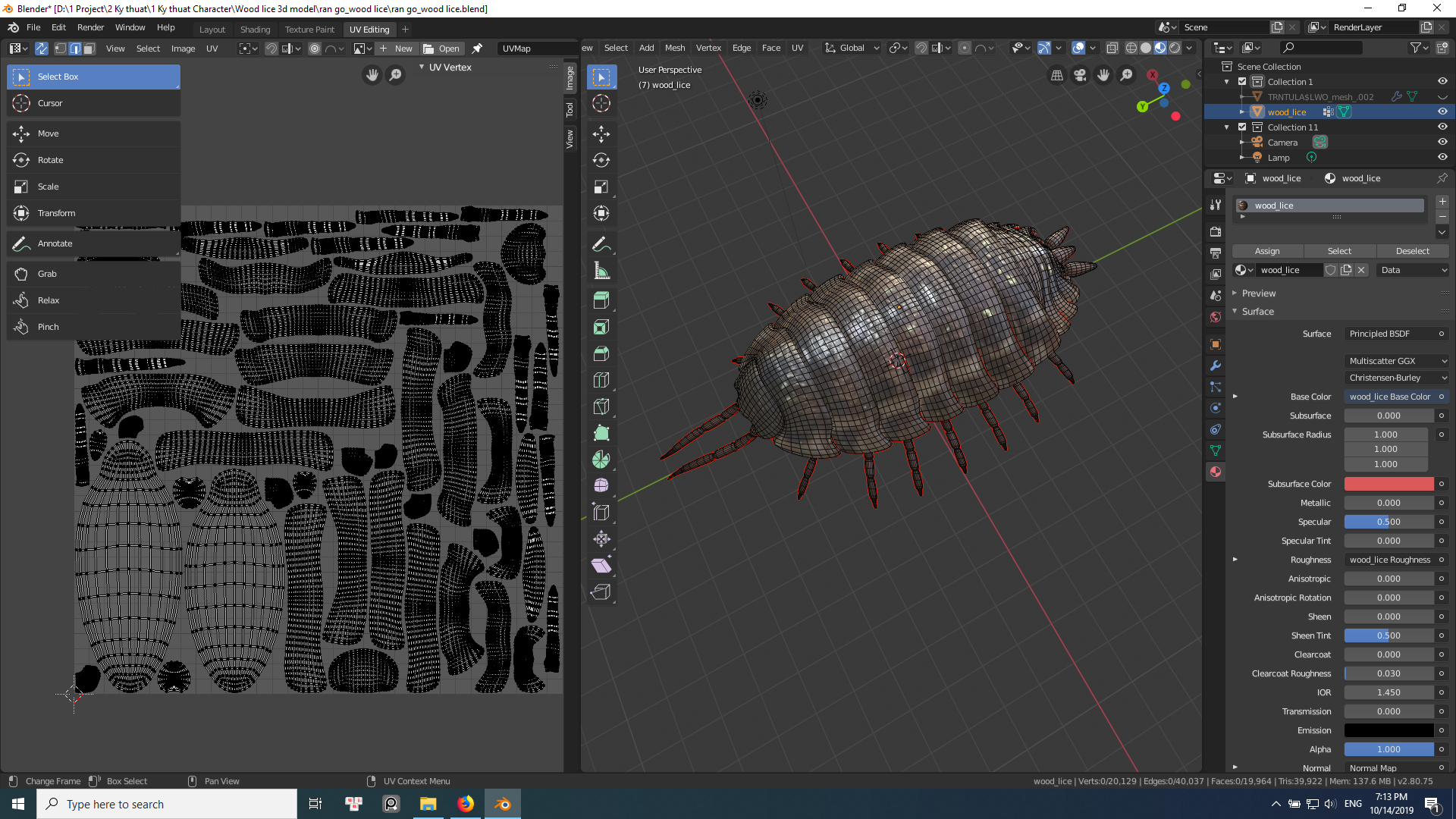The width and height of the screenshot is (1456, 819).
Task: Enable the proportional editing snap magnet icon
Action: pyautogui.click(x=922, y=47)
